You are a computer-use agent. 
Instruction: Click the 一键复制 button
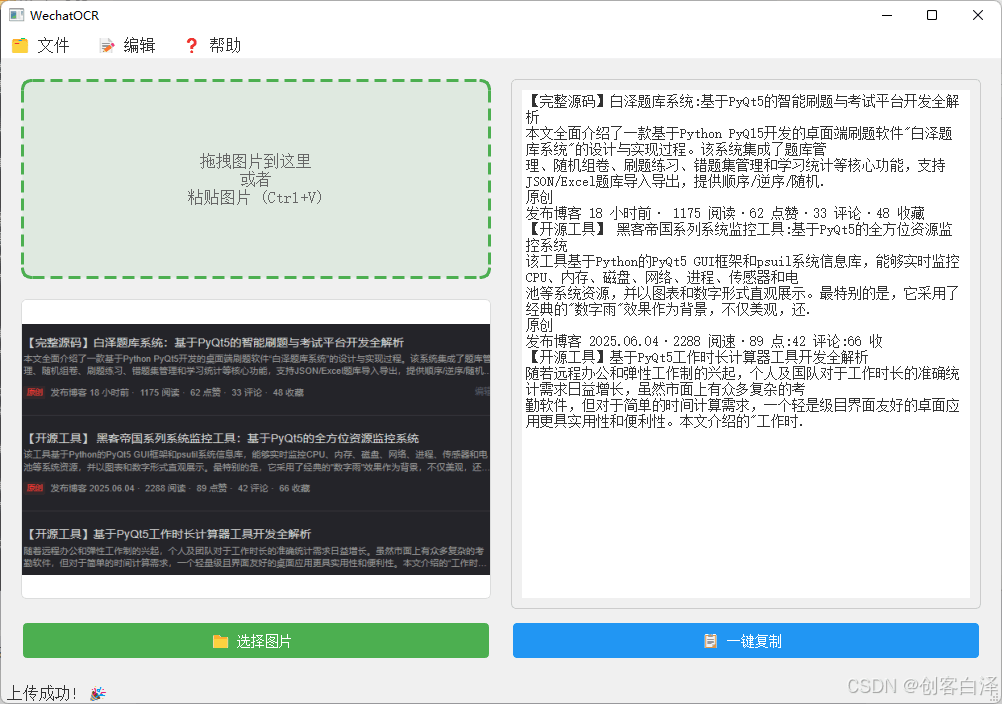pyautogui.click(x=746, y=641)
